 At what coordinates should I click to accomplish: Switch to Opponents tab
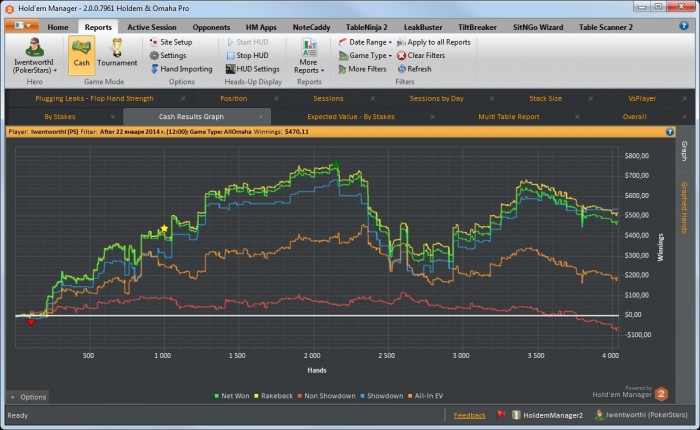pos(211,27)
